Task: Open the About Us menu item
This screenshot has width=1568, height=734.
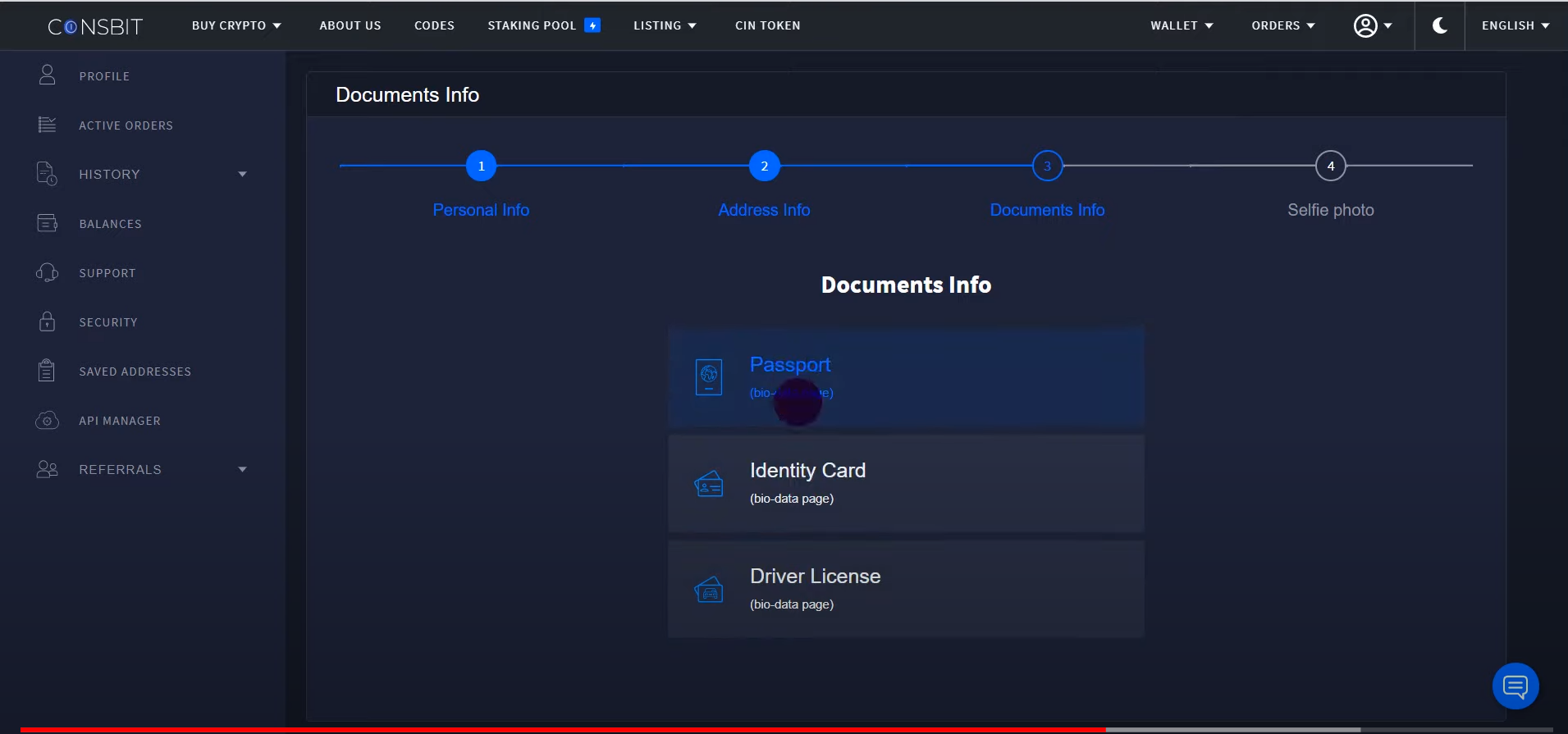Action: (350, 25)
